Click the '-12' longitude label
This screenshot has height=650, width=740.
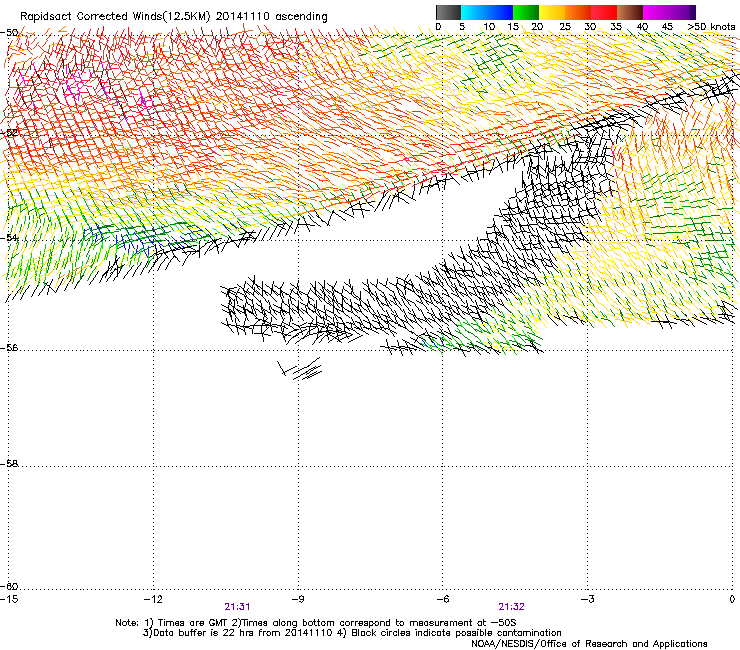(153, 599)
